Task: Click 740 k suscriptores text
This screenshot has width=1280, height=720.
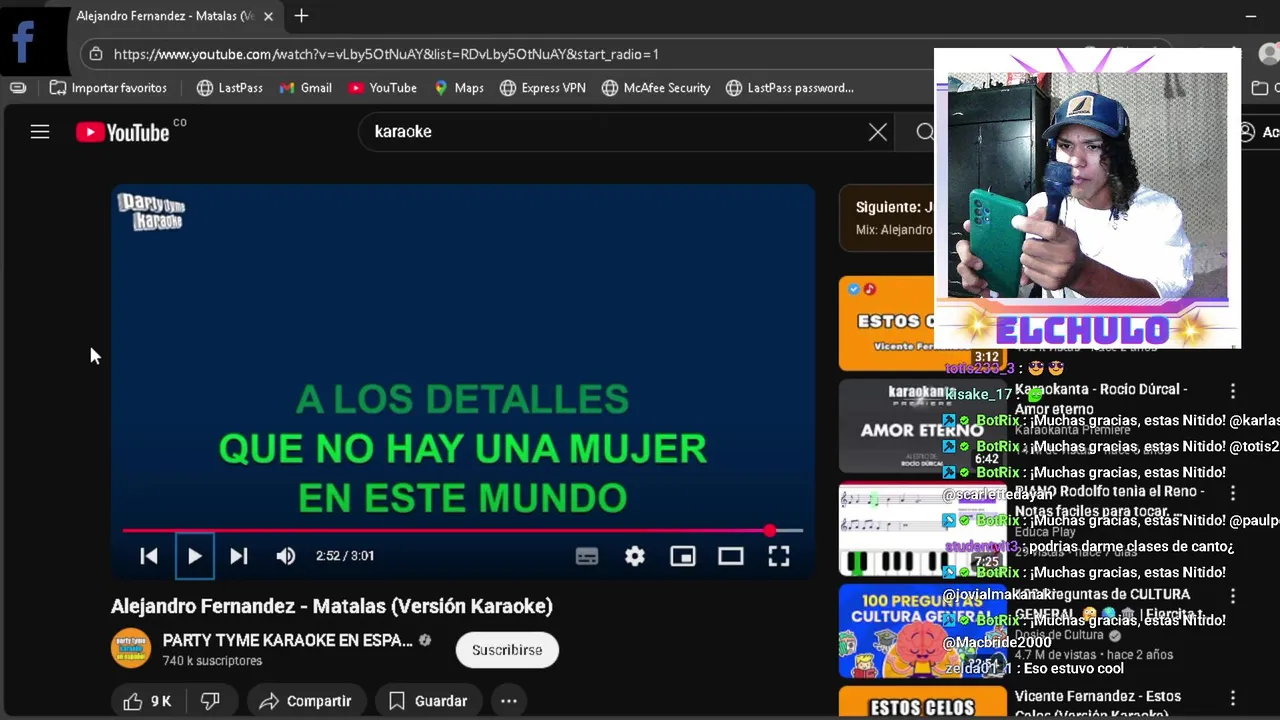Action: click(212, 661)
